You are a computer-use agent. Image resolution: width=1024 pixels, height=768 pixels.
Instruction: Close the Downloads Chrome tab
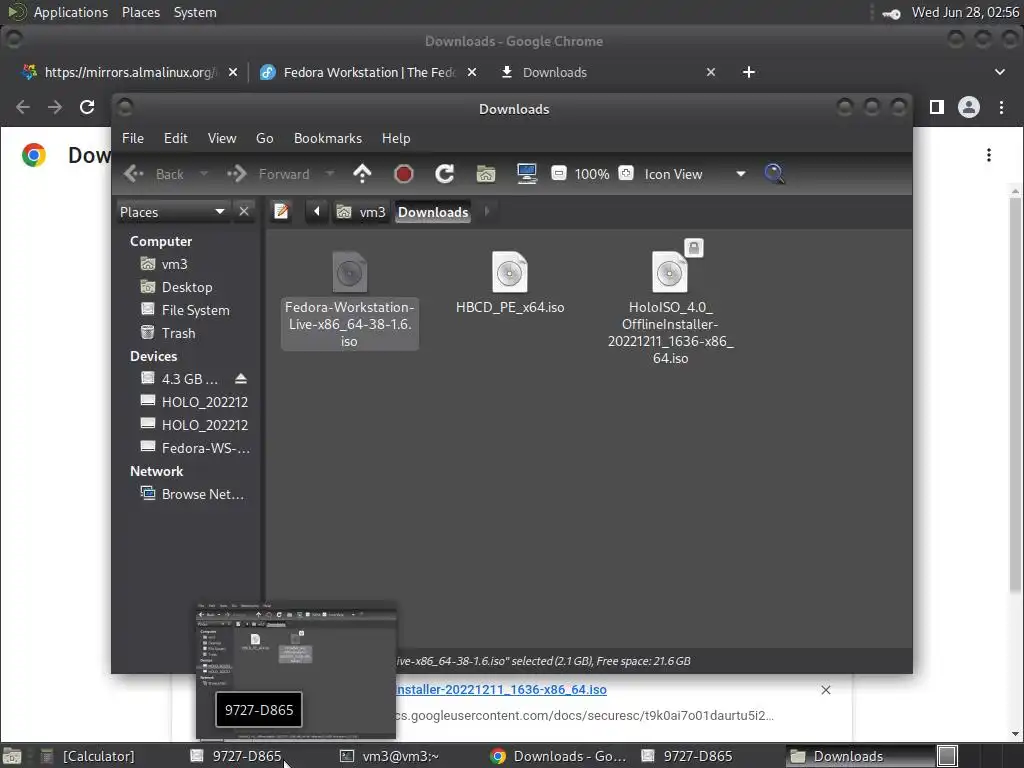pos(711,72)
